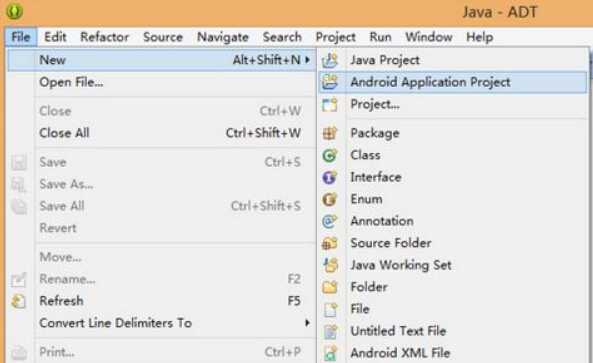Expand Convert Line Delimiters To submenu
593x363 pixels.
307,323
